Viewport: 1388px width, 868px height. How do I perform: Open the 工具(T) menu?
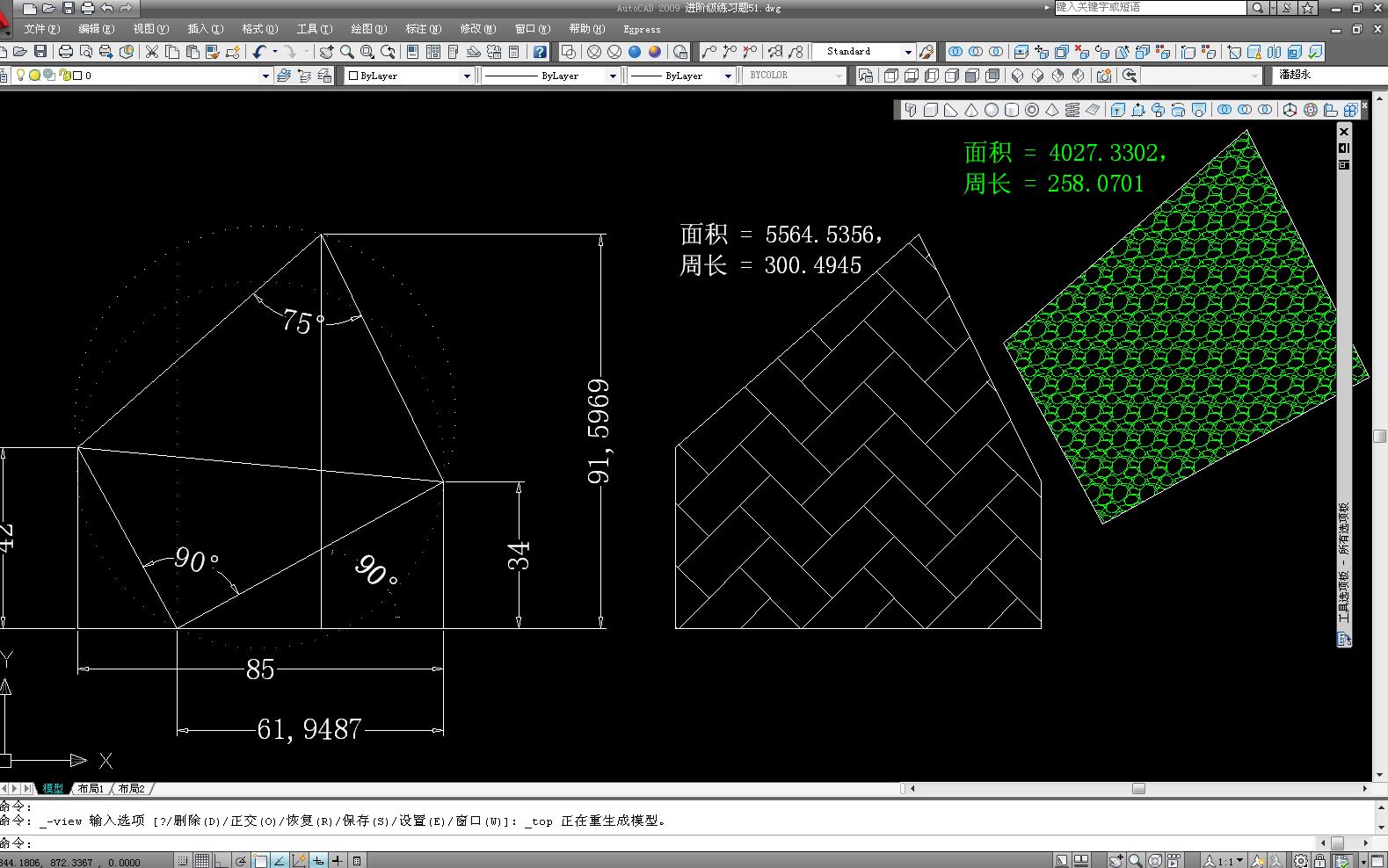click(314, 29)
